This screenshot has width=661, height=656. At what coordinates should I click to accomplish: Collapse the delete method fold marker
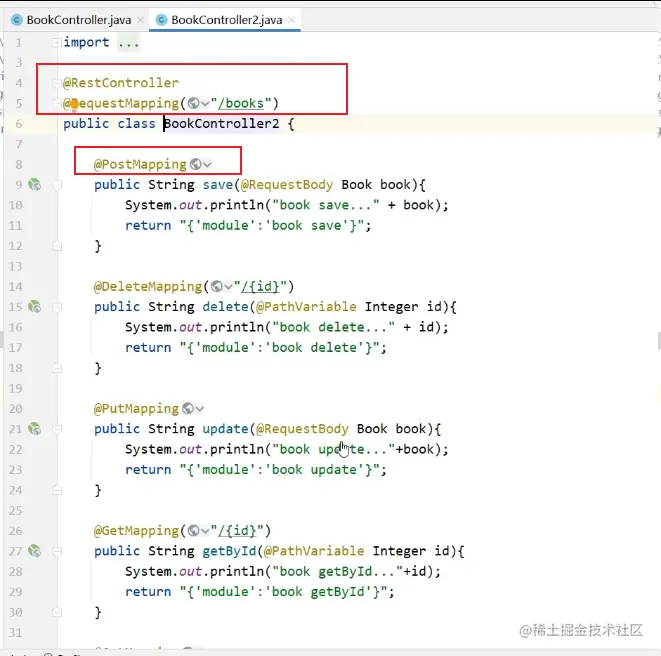tap(57, 307)
